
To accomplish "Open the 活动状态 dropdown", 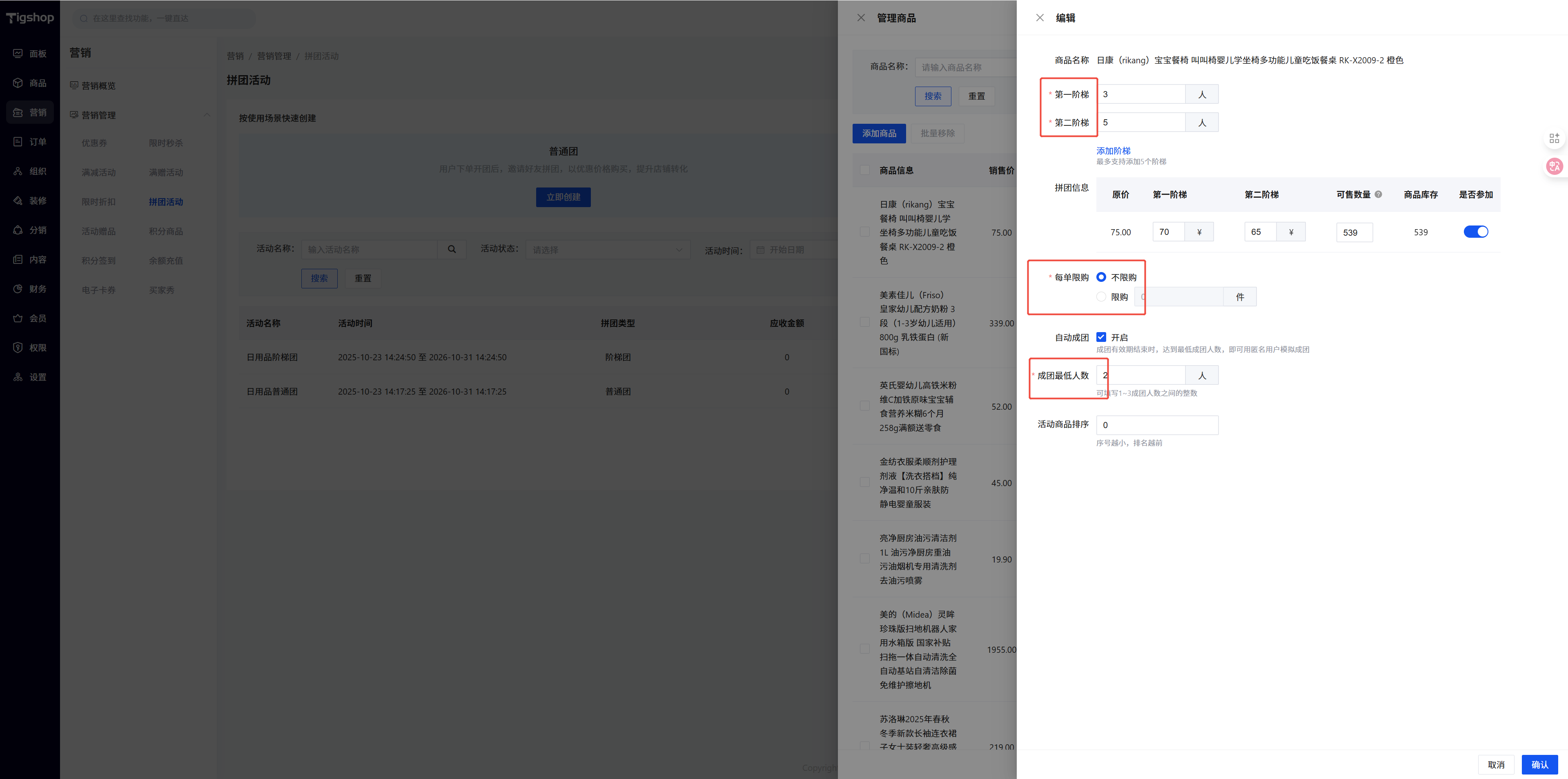I will click(x=608, y=250).
